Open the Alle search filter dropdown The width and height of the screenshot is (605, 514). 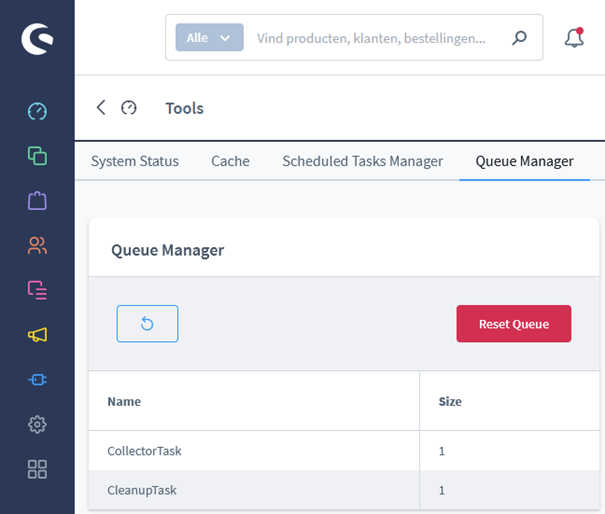[x=210, y=37]
